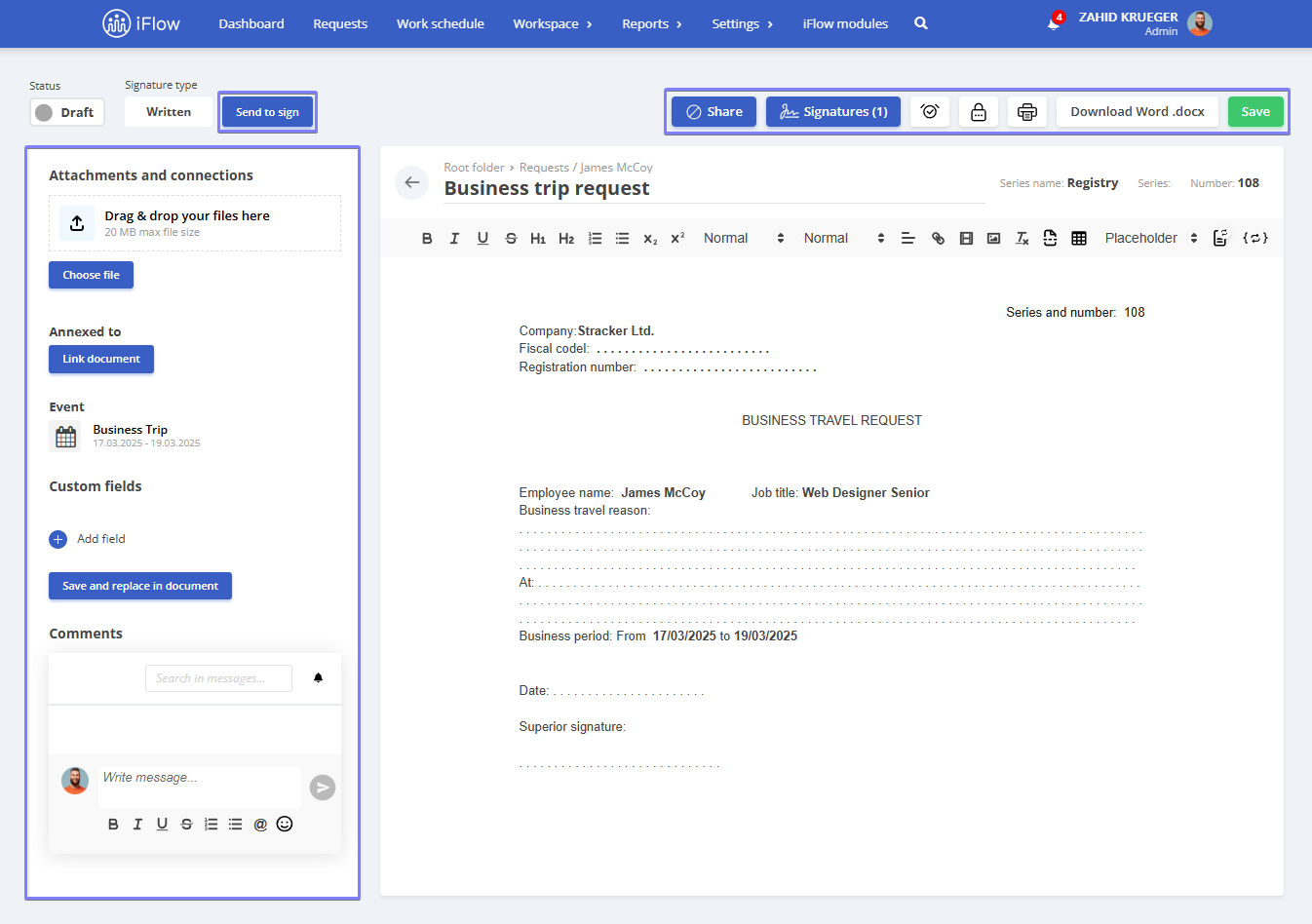Insert a hyperlink in document
Image resolution: width=1312 pixels, height=924 pixels.
point(938,238)
